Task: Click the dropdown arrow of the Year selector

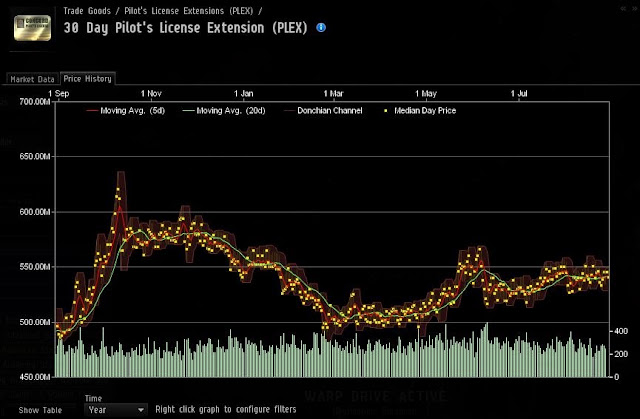Action: pos(141,410)
